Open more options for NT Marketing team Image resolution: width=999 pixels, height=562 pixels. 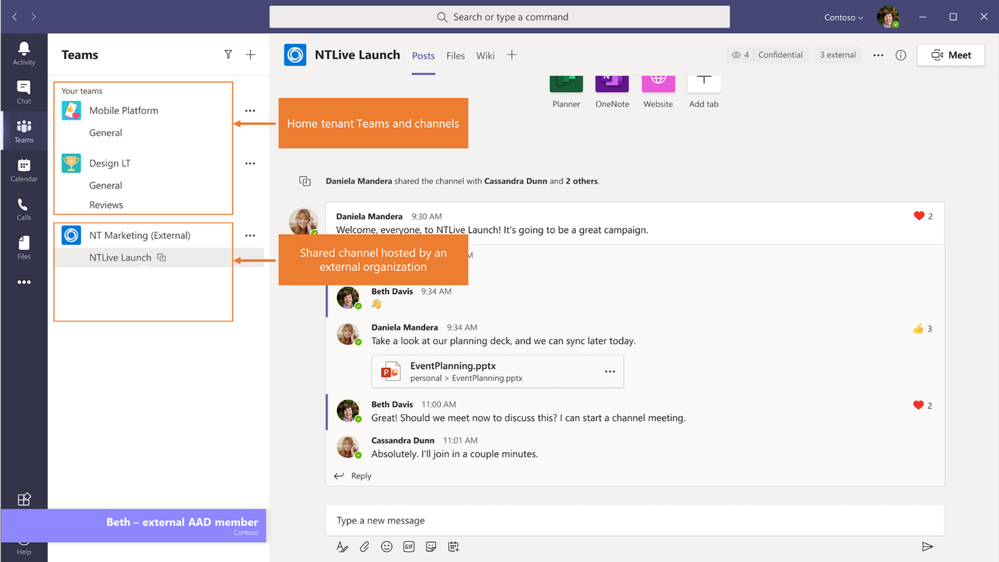[x=250, y=235]
